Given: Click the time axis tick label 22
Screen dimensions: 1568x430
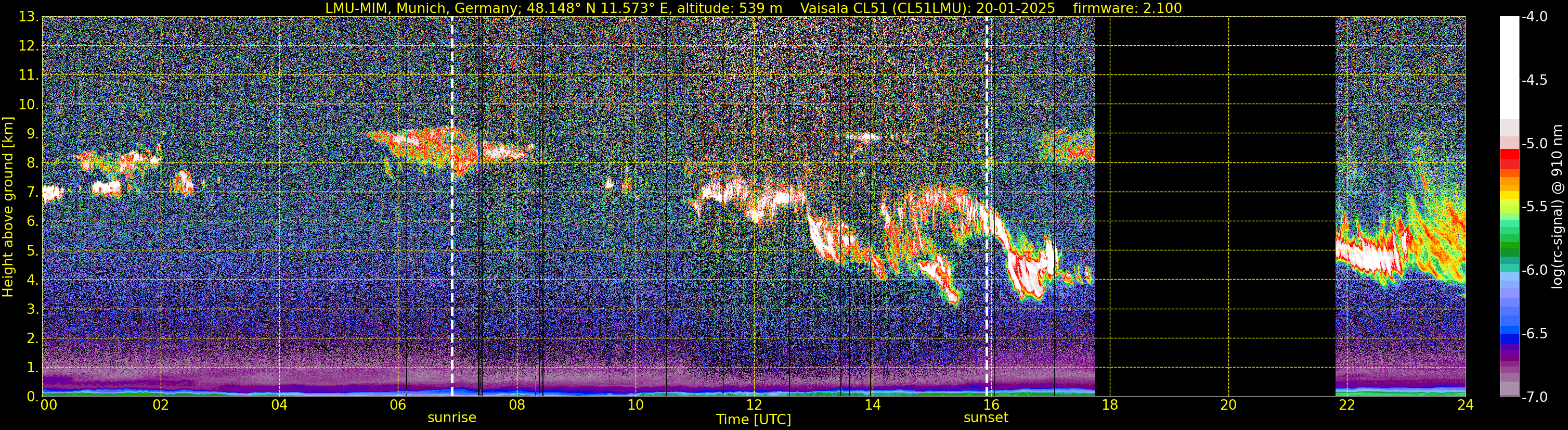Looking at the screenshot, I should coord(1347,405).
